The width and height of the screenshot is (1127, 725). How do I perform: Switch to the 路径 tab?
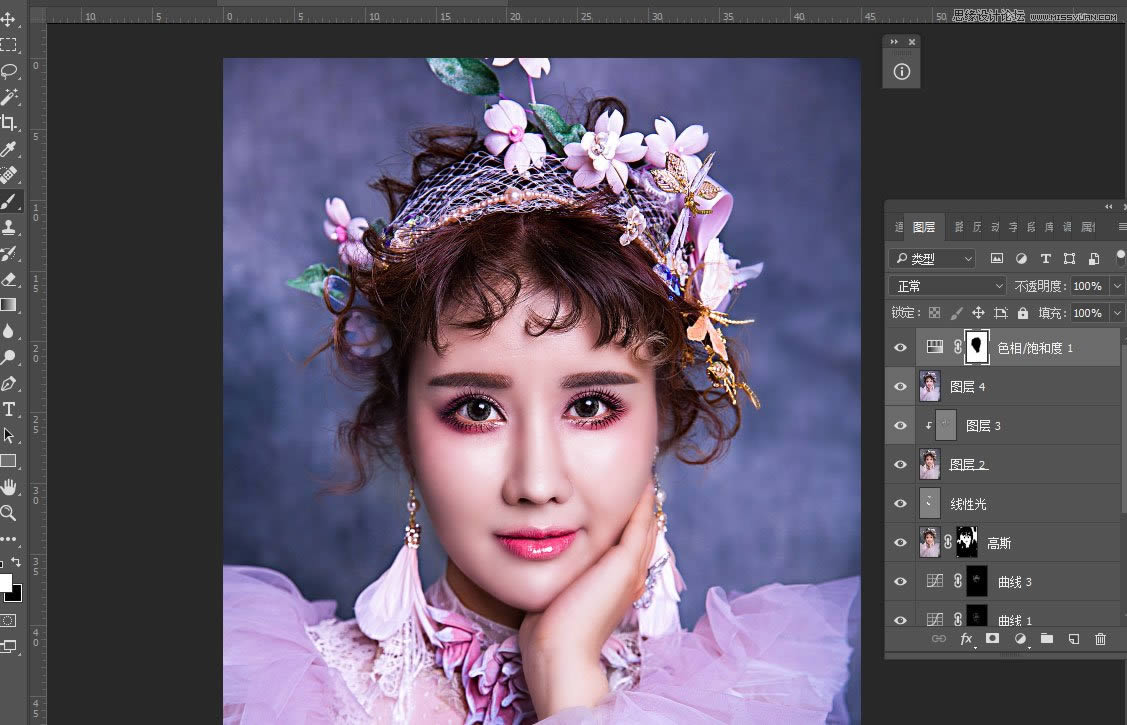(959, 227)
